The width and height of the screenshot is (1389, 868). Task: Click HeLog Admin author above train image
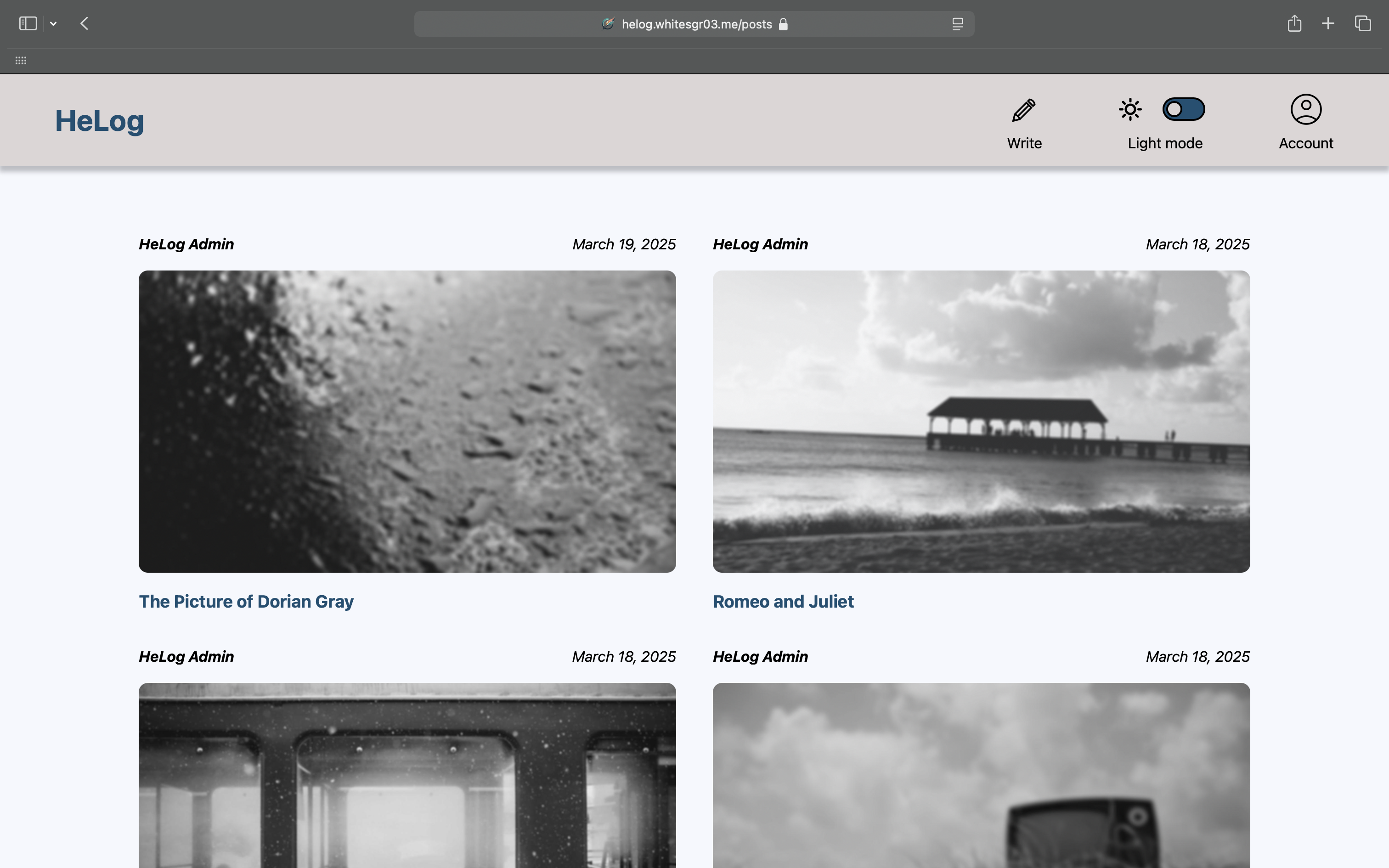tap(186, 656)
